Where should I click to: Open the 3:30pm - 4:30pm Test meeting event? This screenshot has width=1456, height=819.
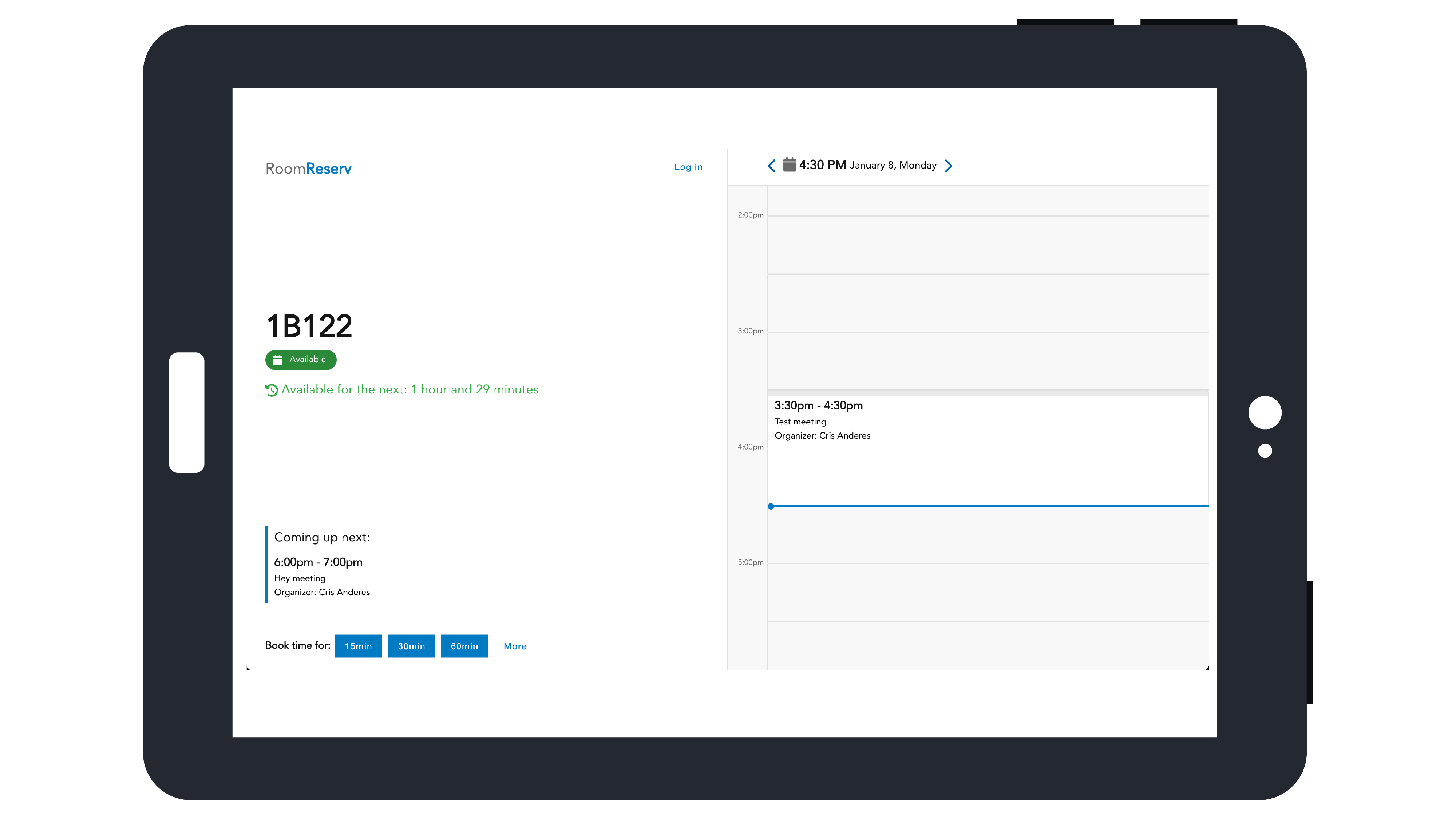(988, 449)
